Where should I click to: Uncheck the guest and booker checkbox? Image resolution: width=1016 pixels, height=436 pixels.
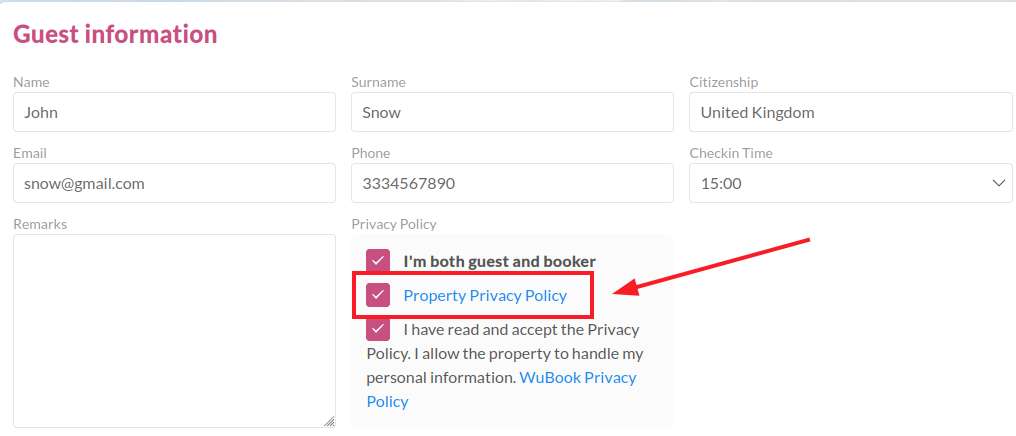pos(378,261)
